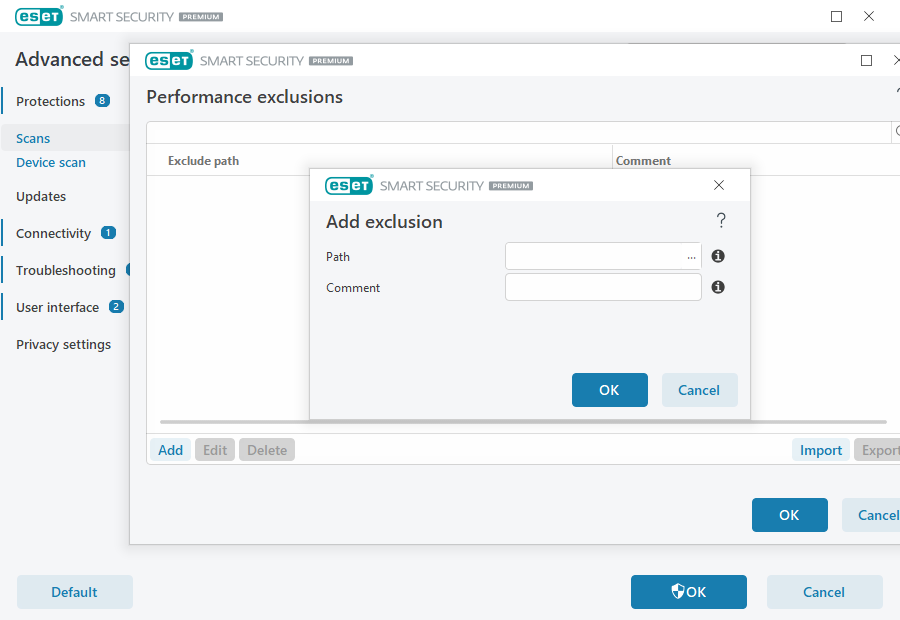The image size is (900, 620).
Task: Browse for path using the ellipsis button
Action: pyautogui.click(x=691, y=257)
